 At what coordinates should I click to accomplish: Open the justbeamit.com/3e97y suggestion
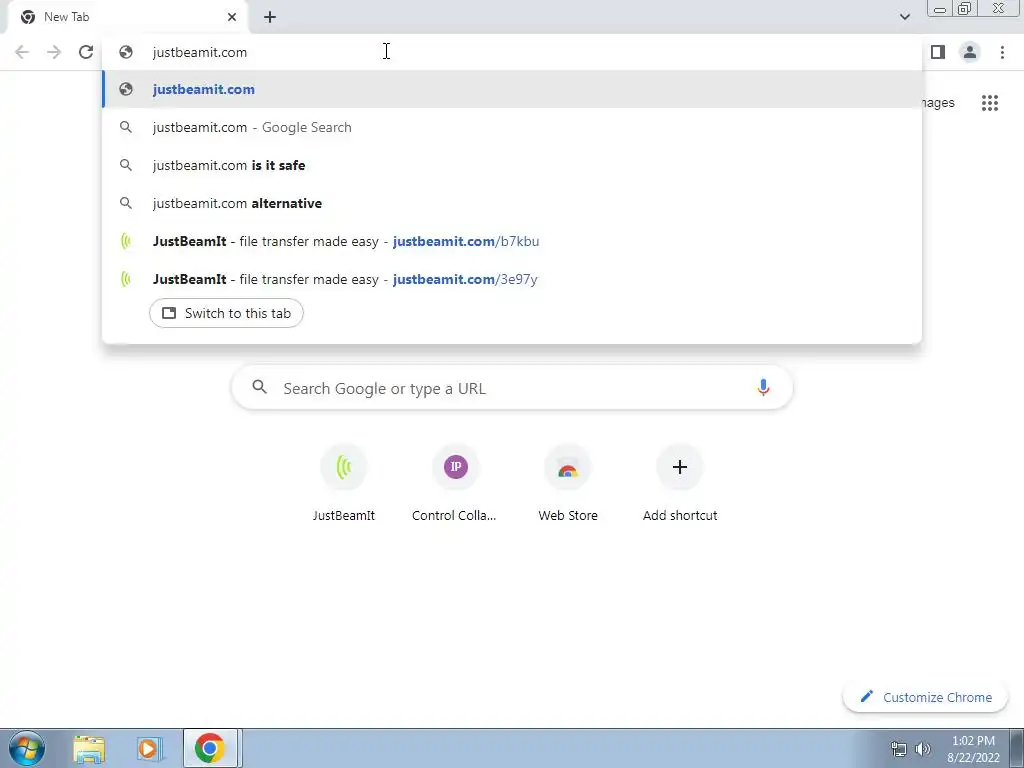coord(512,279)
